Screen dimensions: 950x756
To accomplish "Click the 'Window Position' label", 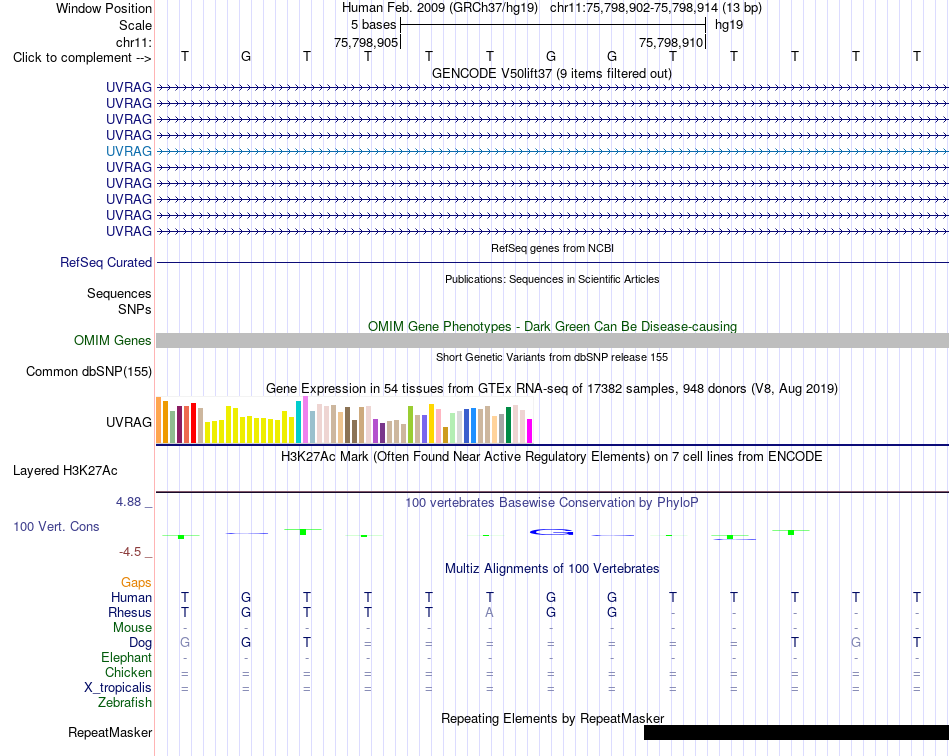I will coord(104,8).
